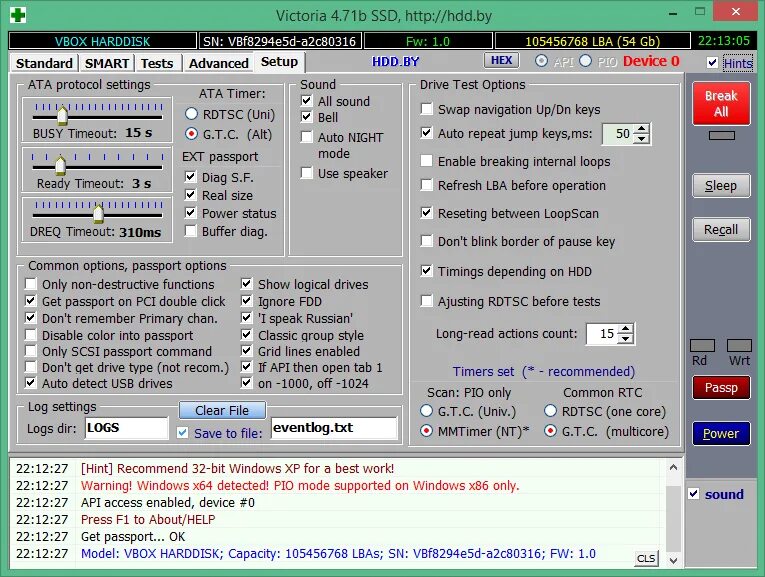Enable Buffer diag. checkbox
765x577 pixels.
coord(191,231)
